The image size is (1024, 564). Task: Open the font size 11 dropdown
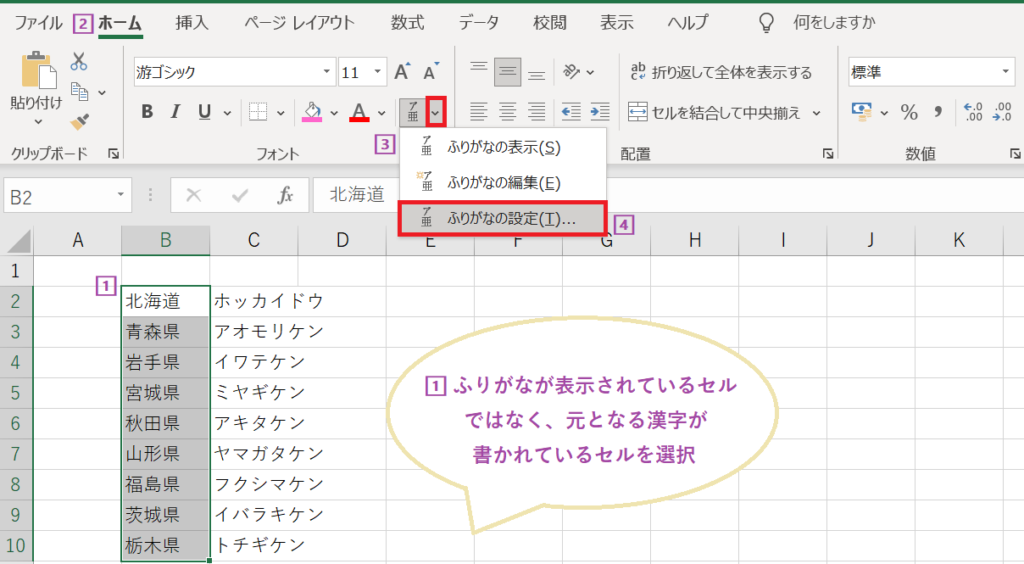pos(377,71)
